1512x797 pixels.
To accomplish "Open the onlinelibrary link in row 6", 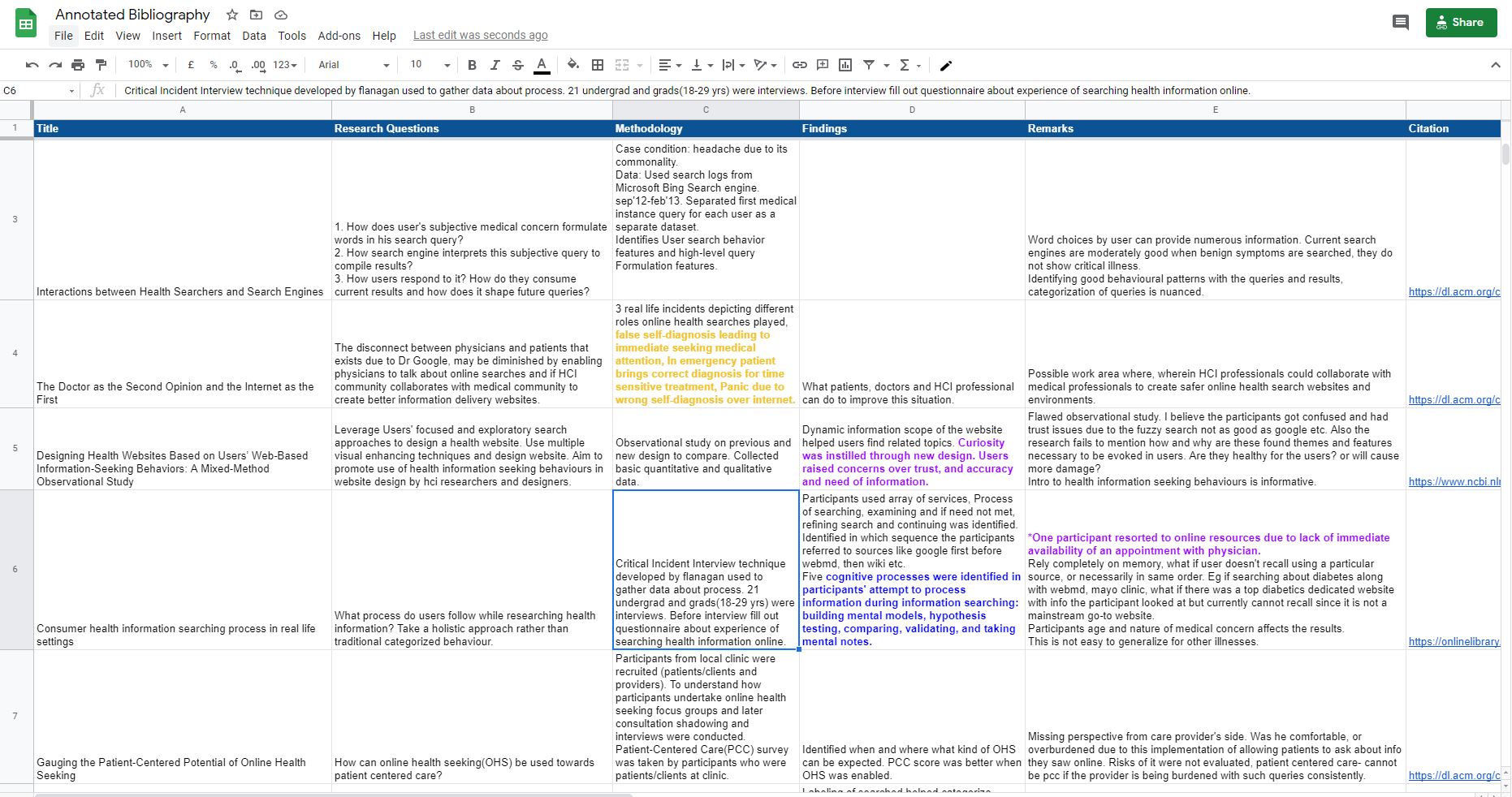I will click(x=1454, y=641).
